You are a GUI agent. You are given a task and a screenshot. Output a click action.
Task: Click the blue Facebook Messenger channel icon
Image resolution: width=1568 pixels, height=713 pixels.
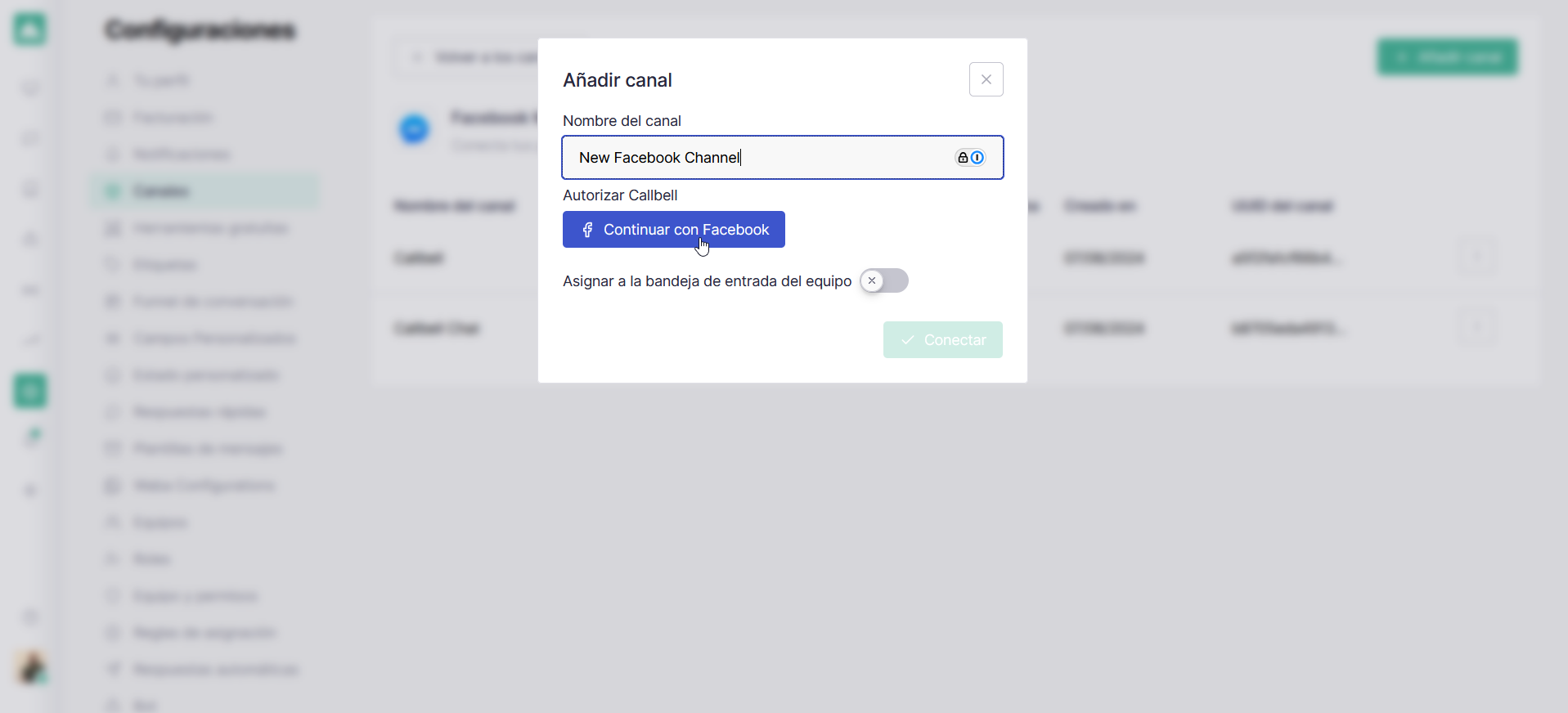pyautogui.click(x=414, y=129)
